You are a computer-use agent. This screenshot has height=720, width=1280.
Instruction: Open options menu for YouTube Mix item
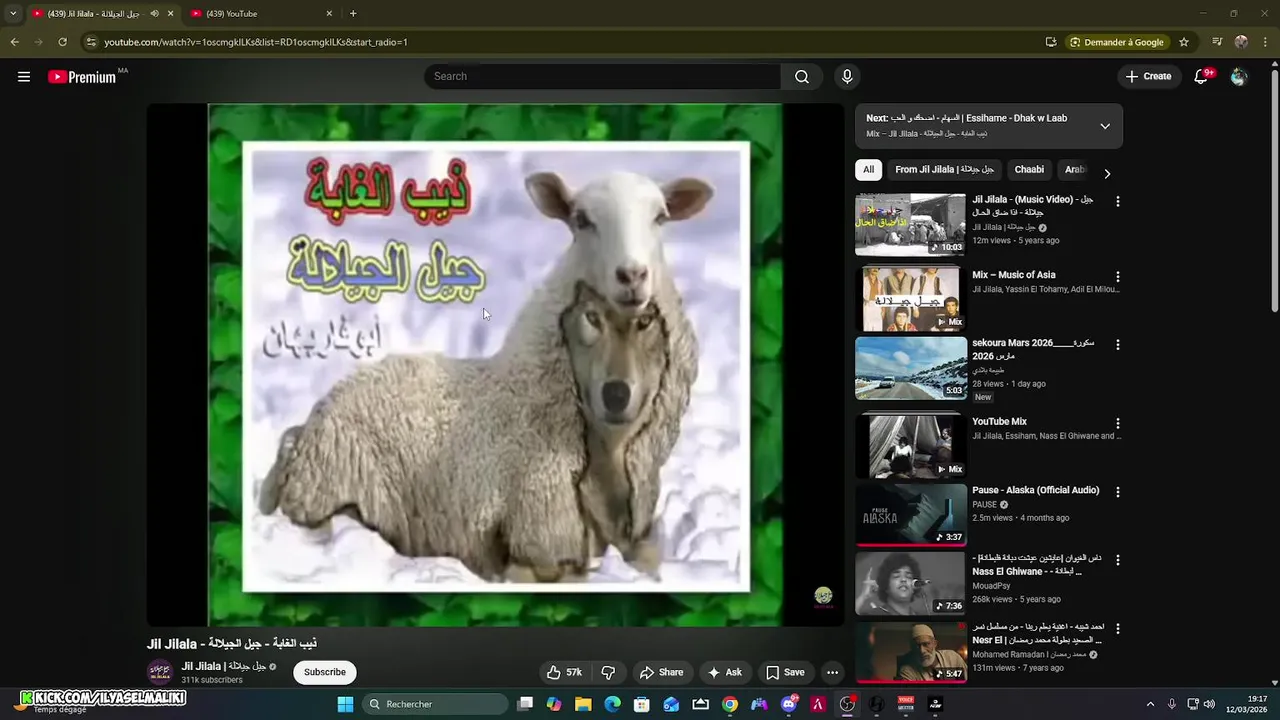(x=1118, y=423)
